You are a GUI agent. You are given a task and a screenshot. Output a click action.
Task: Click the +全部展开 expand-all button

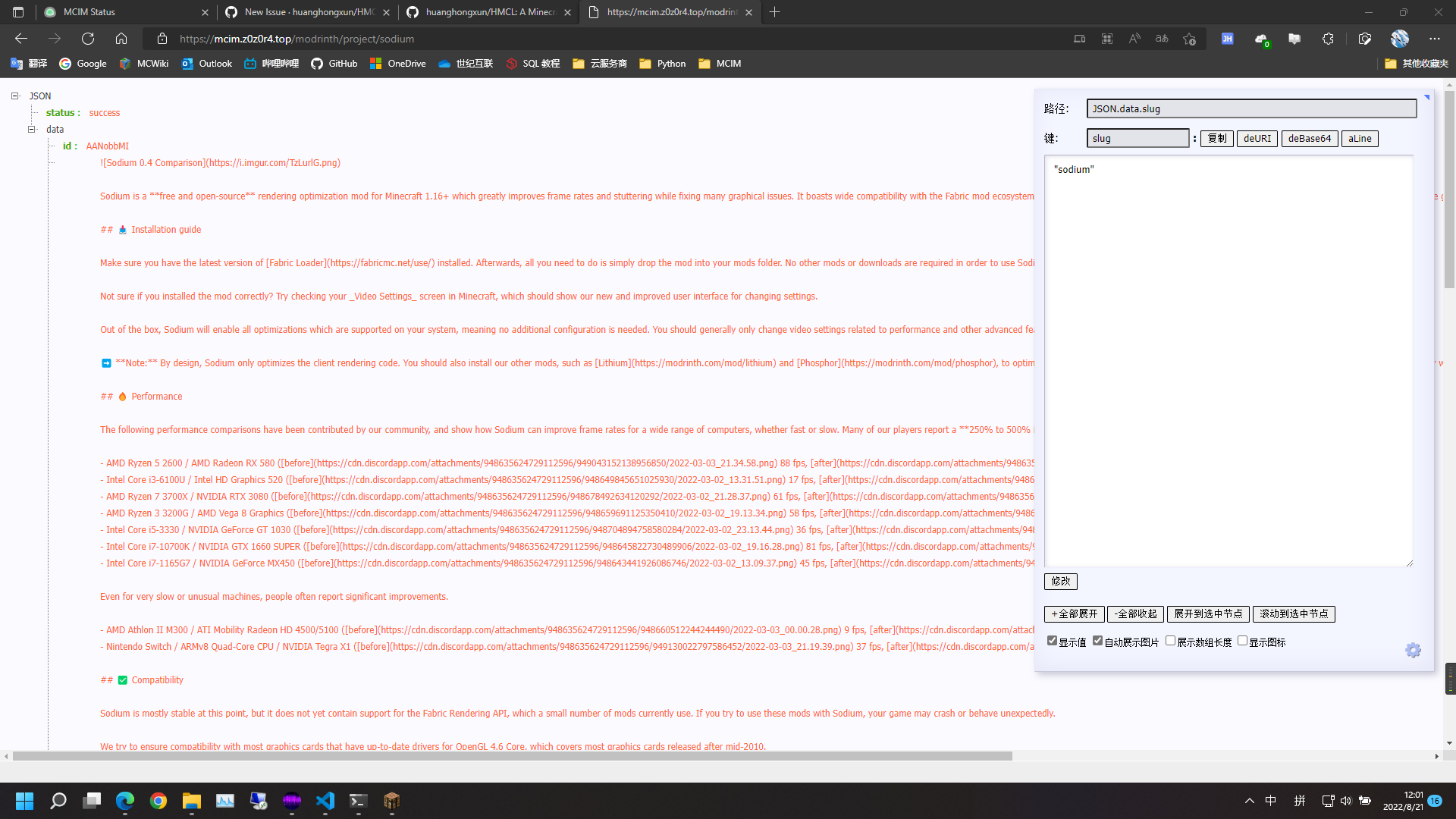[1074, 614]
